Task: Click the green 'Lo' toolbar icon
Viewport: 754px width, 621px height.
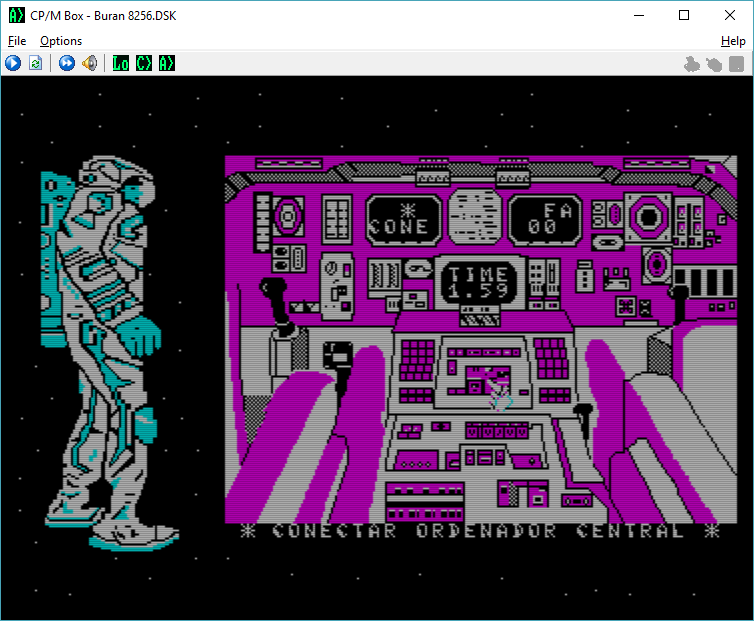Action: tap(120, 63)
